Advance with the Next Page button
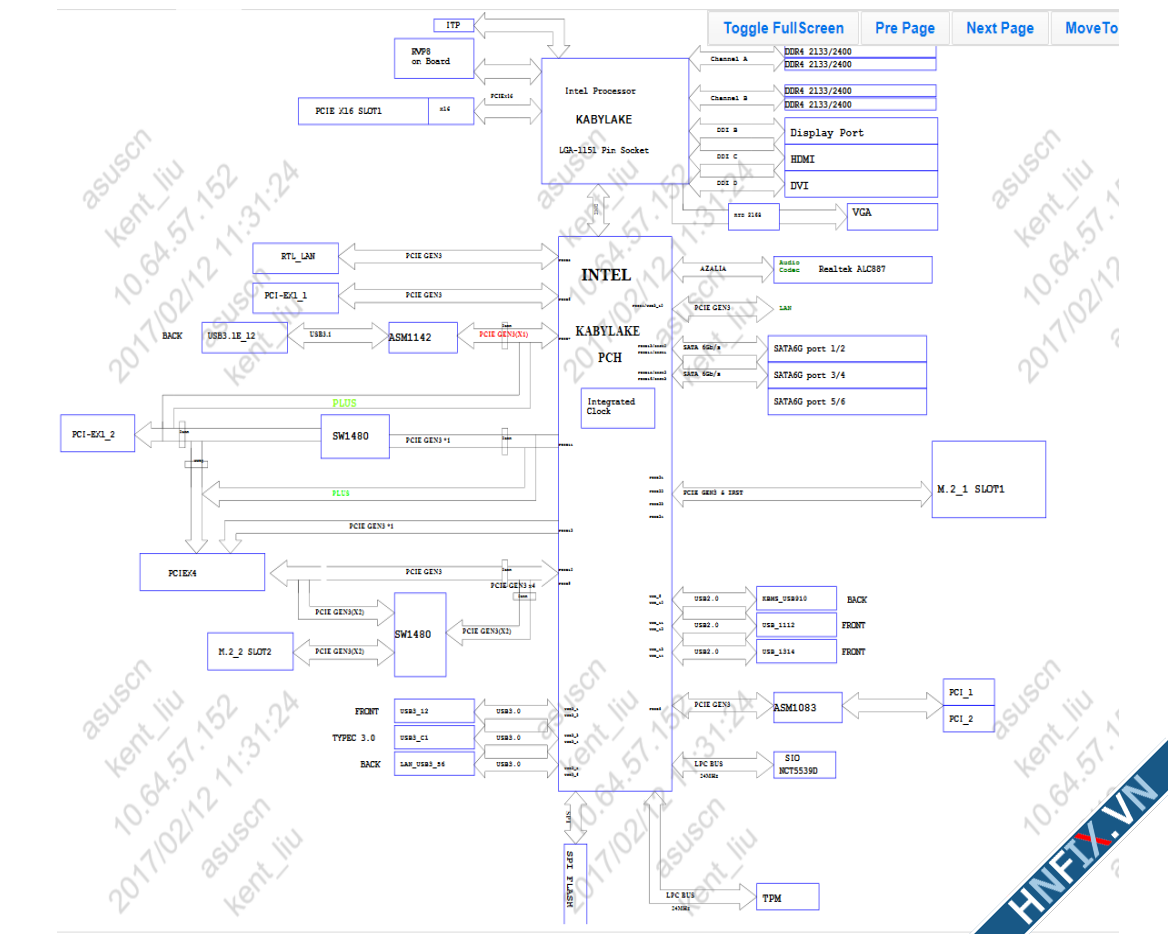The width and height of the screenshot is (1168, 934). click(999, 28)
